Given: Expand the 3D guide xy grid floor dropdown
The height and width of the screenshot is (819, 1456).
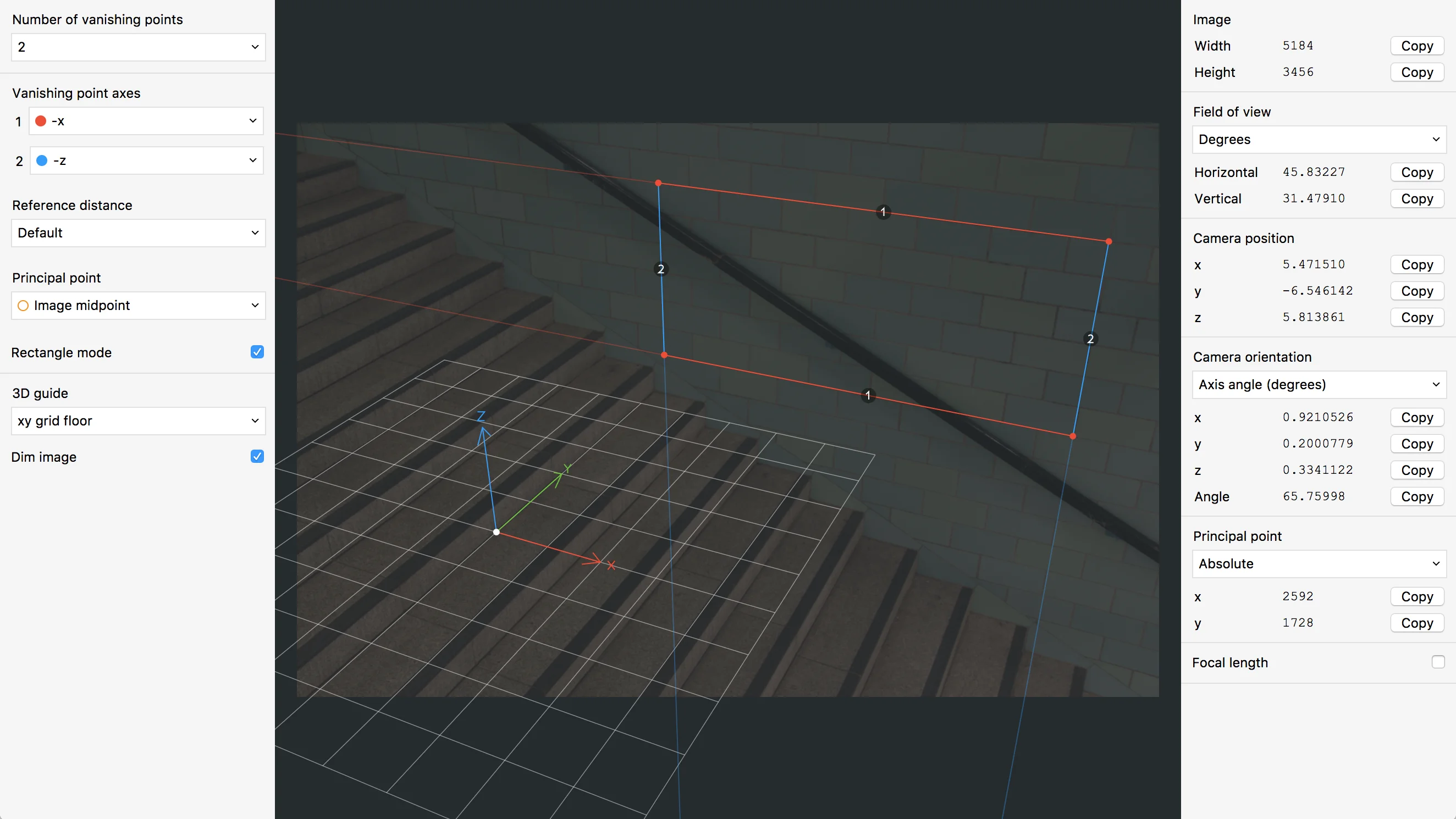Looking at the screenshot, I should (x=136, y=420).
